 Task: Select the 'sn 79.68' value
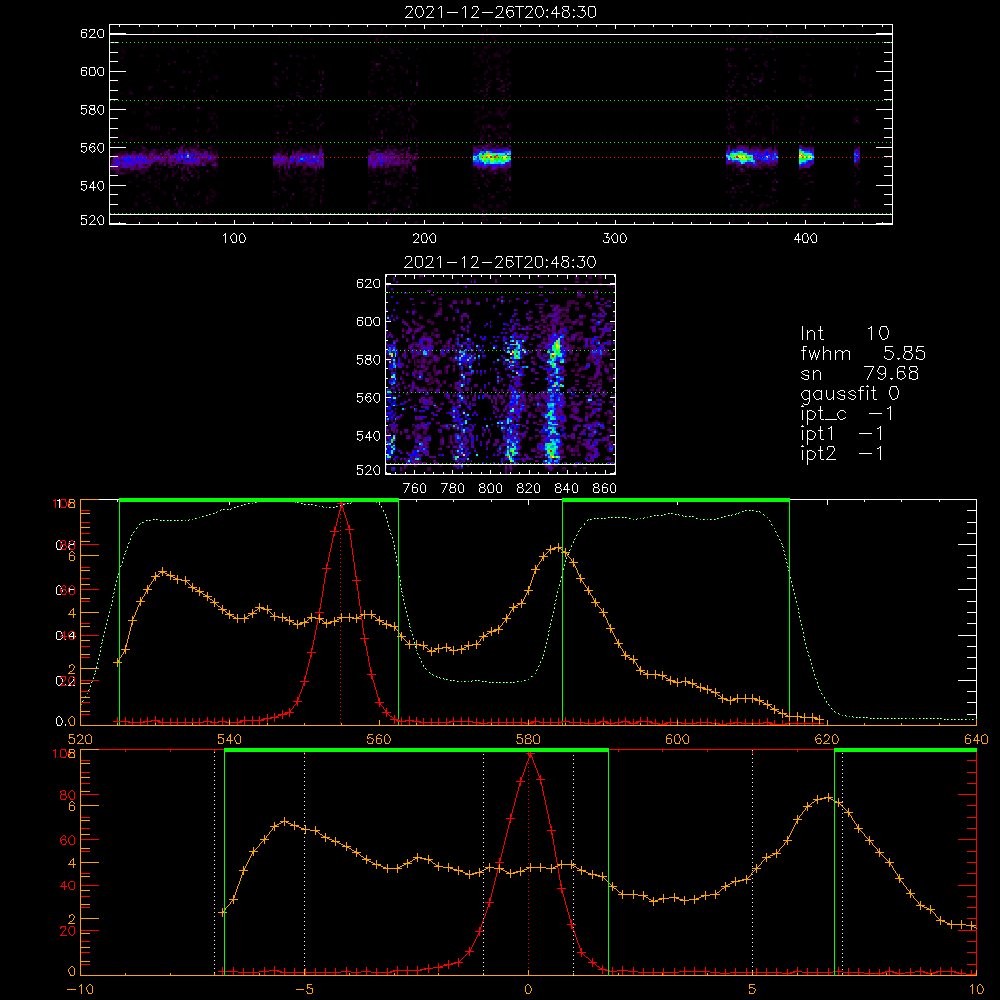click(x=859, y=373)
